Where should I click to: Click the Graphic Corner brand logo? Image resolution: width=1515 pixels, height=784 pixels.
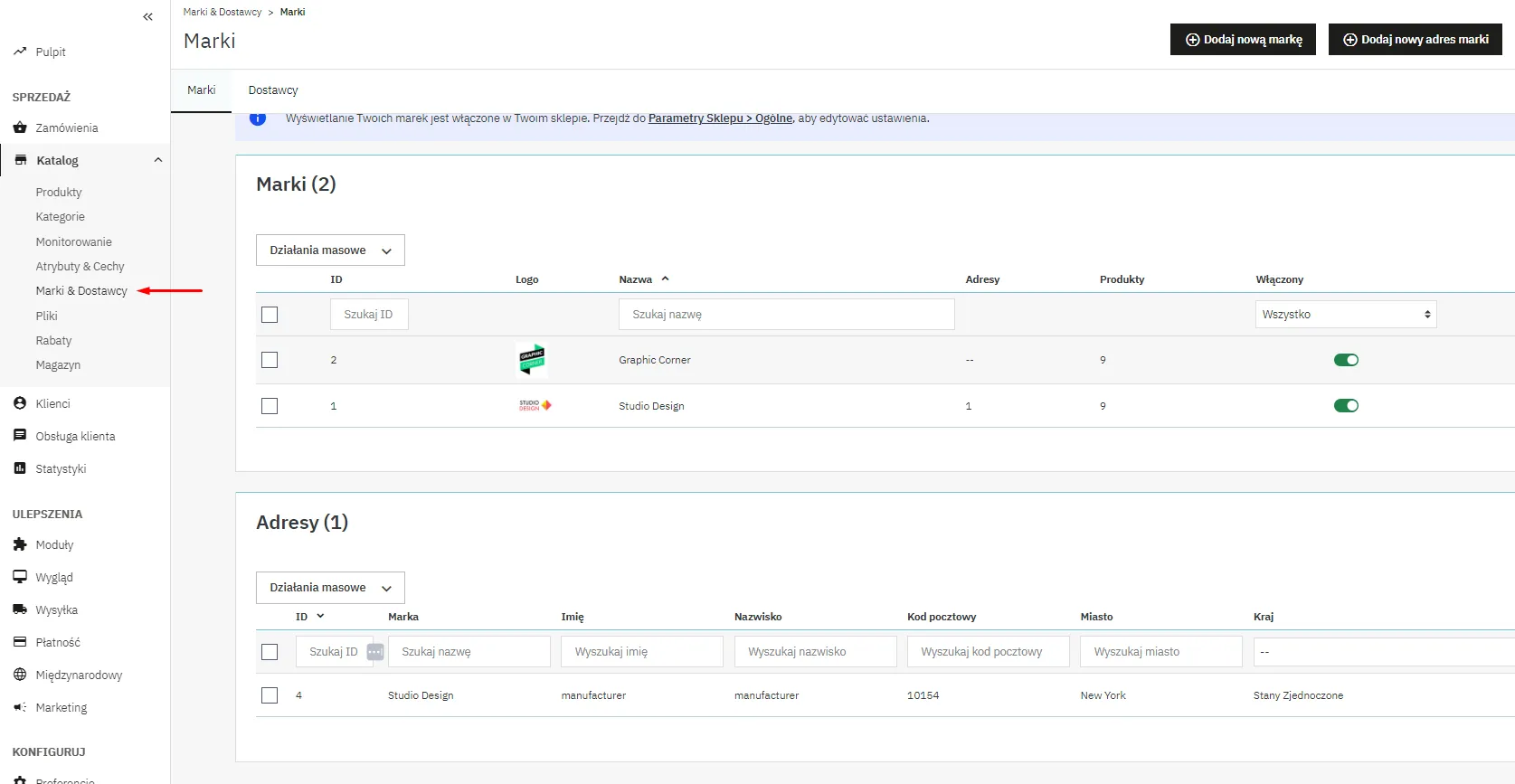click(x=532, y=360)
